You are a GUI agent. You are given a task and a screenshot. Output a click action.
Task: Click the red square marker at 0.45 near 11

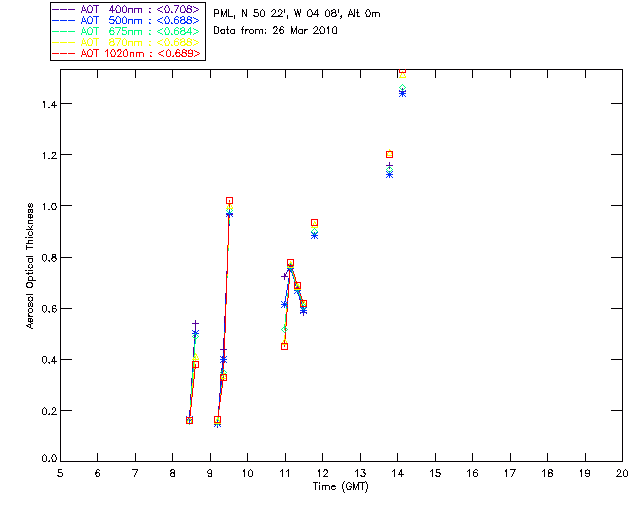tap(284, 347)
